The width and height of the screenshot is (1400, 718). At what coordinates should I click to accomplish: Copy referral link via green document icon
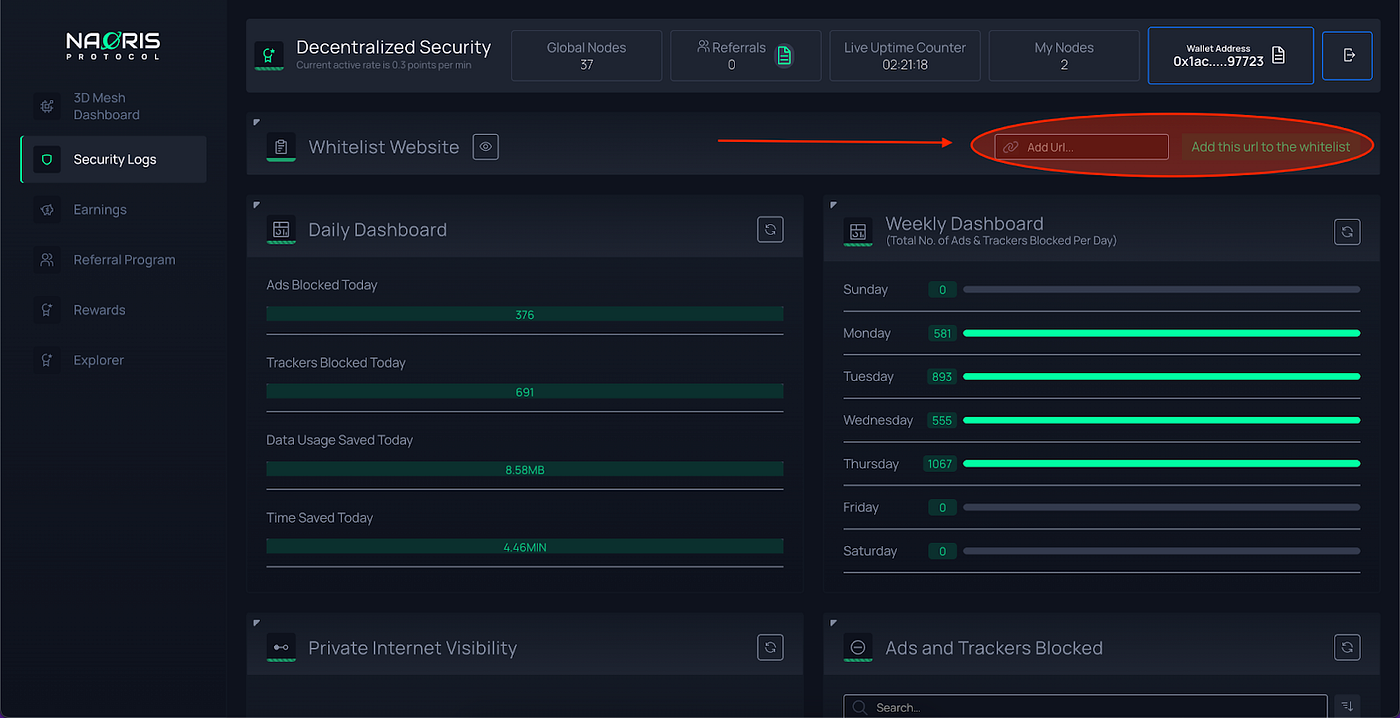point(784,56)
